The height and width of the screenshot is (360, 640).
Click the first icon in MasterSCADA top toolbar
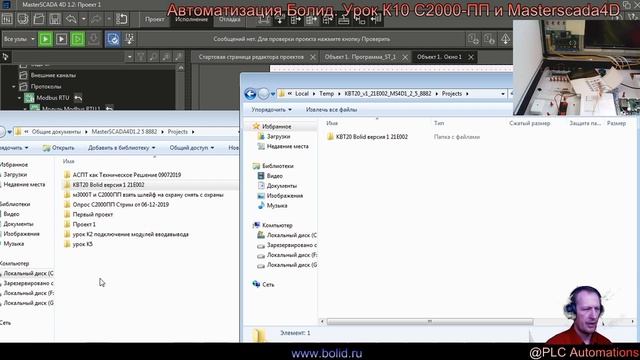pos(7,19)
